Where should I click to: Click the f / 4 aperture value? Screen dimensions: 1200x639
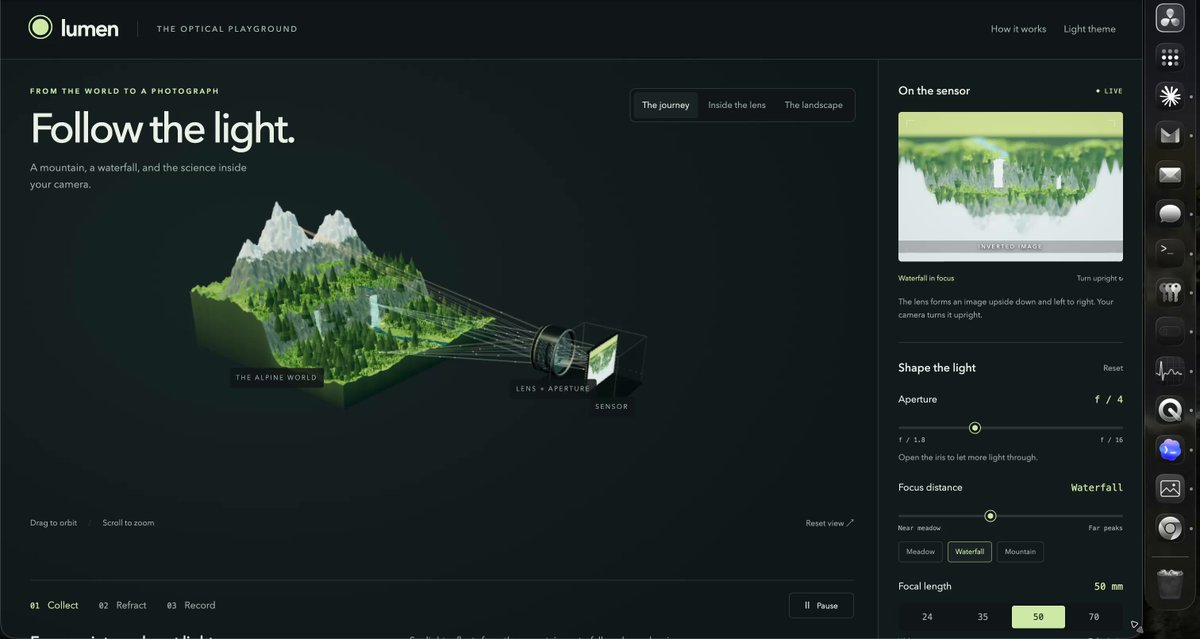pos(1107,400)
